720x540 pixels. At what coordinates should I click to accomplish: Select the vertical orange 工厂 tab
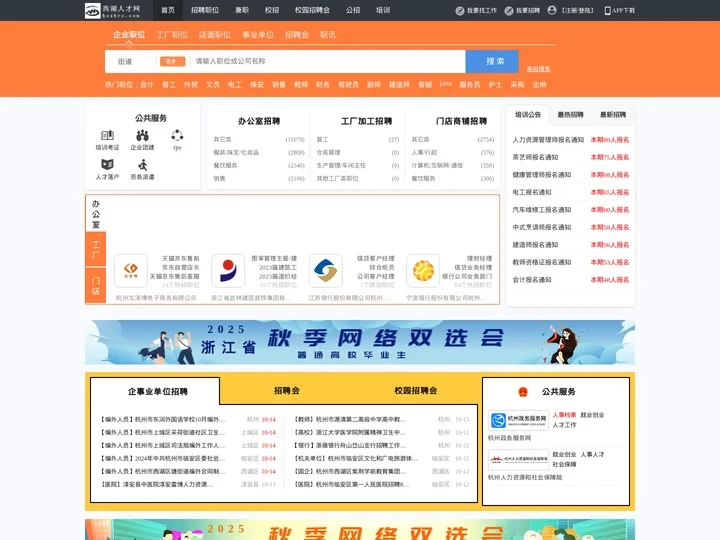tap(96, 249)
